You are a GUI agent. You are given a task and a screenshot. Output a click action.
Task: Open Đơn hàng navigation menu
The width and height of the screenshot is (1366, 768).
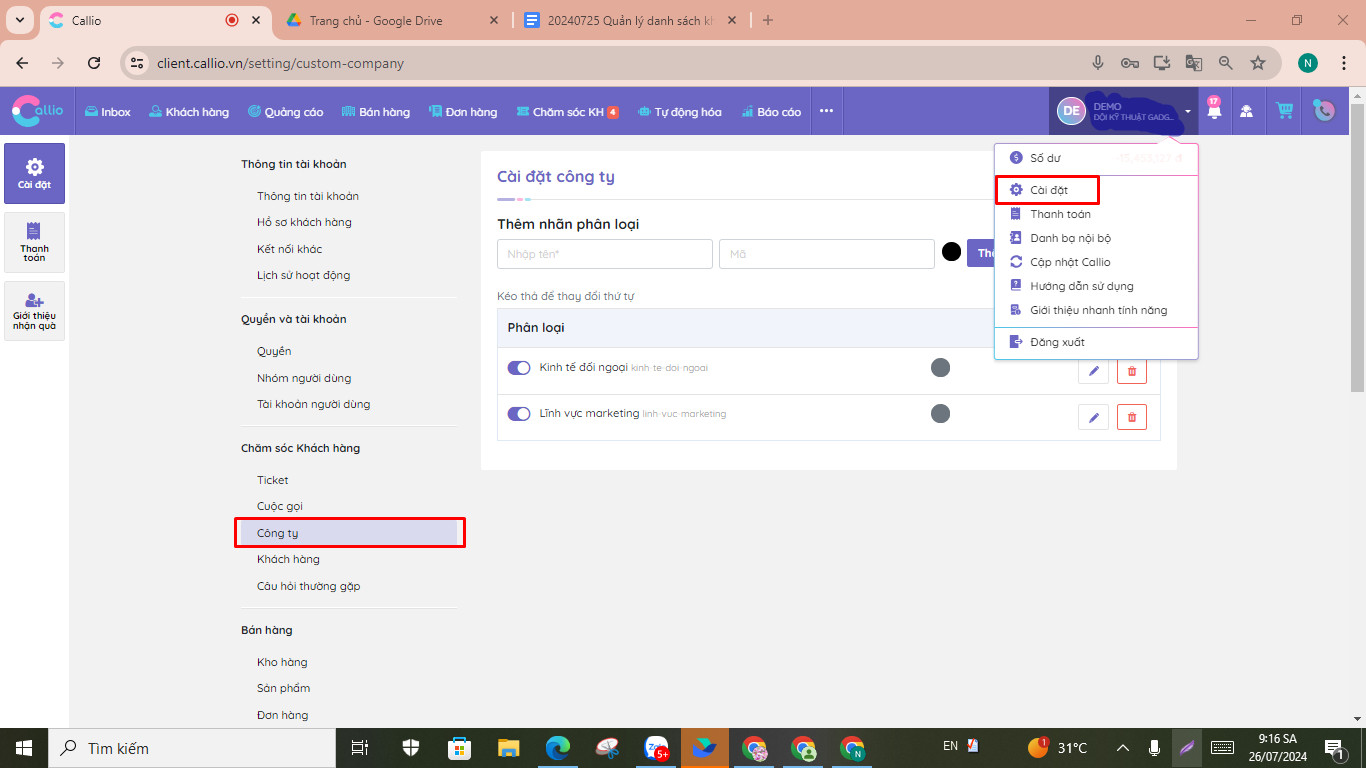(x=463, y=112)
